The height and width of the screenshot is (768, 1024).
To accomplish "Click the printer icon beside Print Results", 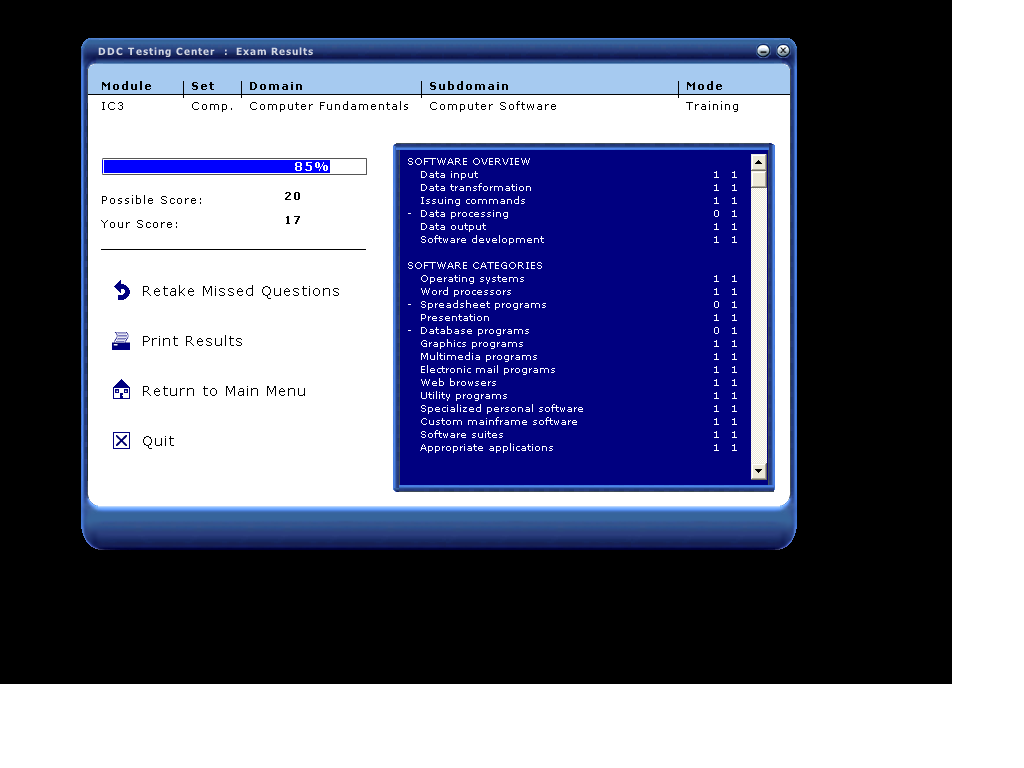I will [x=121, y=341].
